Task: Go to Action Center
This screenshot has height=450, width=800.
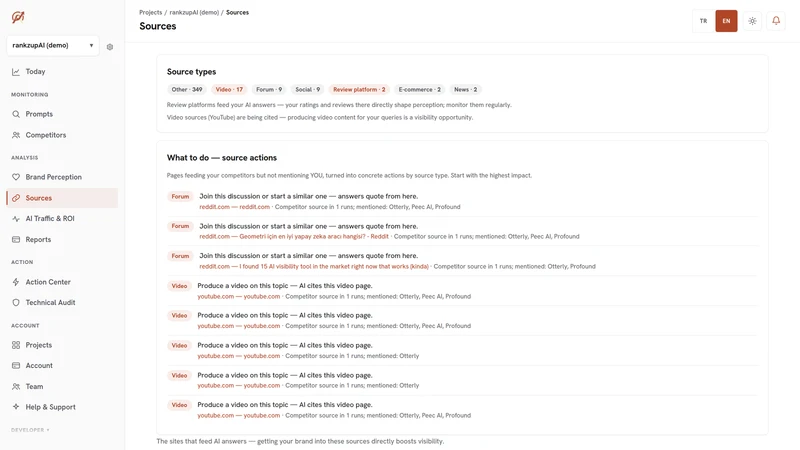Action: pyautogui.click(x=62, y=282)
